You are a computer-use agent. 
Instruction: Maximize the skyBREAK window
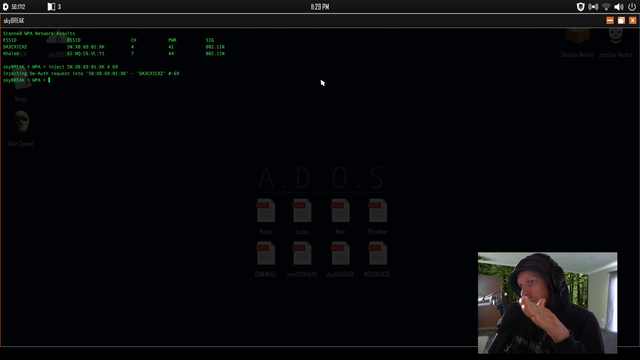click(x=621, y=20)
